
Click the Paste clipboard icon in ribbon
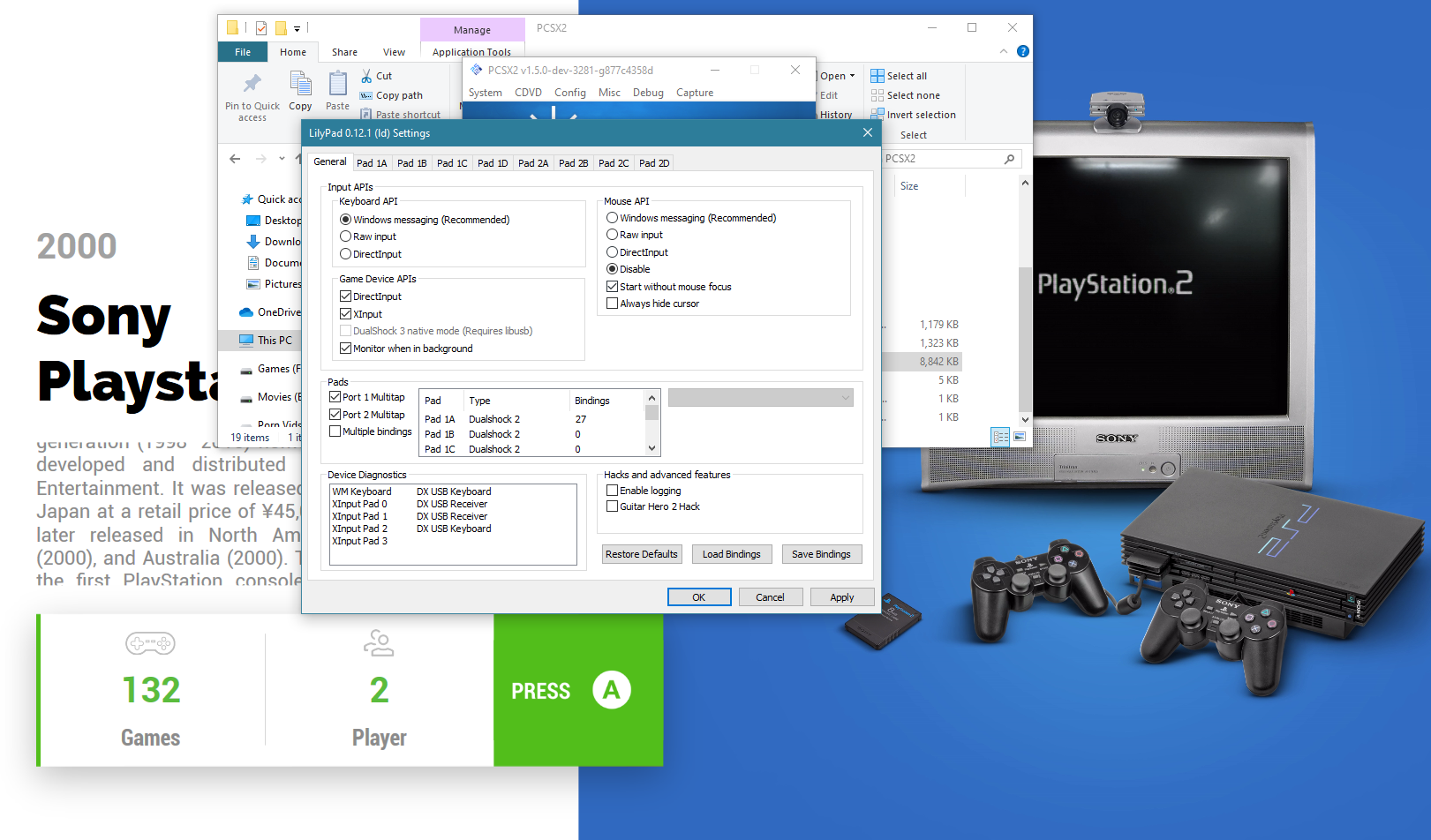point(337,83)
